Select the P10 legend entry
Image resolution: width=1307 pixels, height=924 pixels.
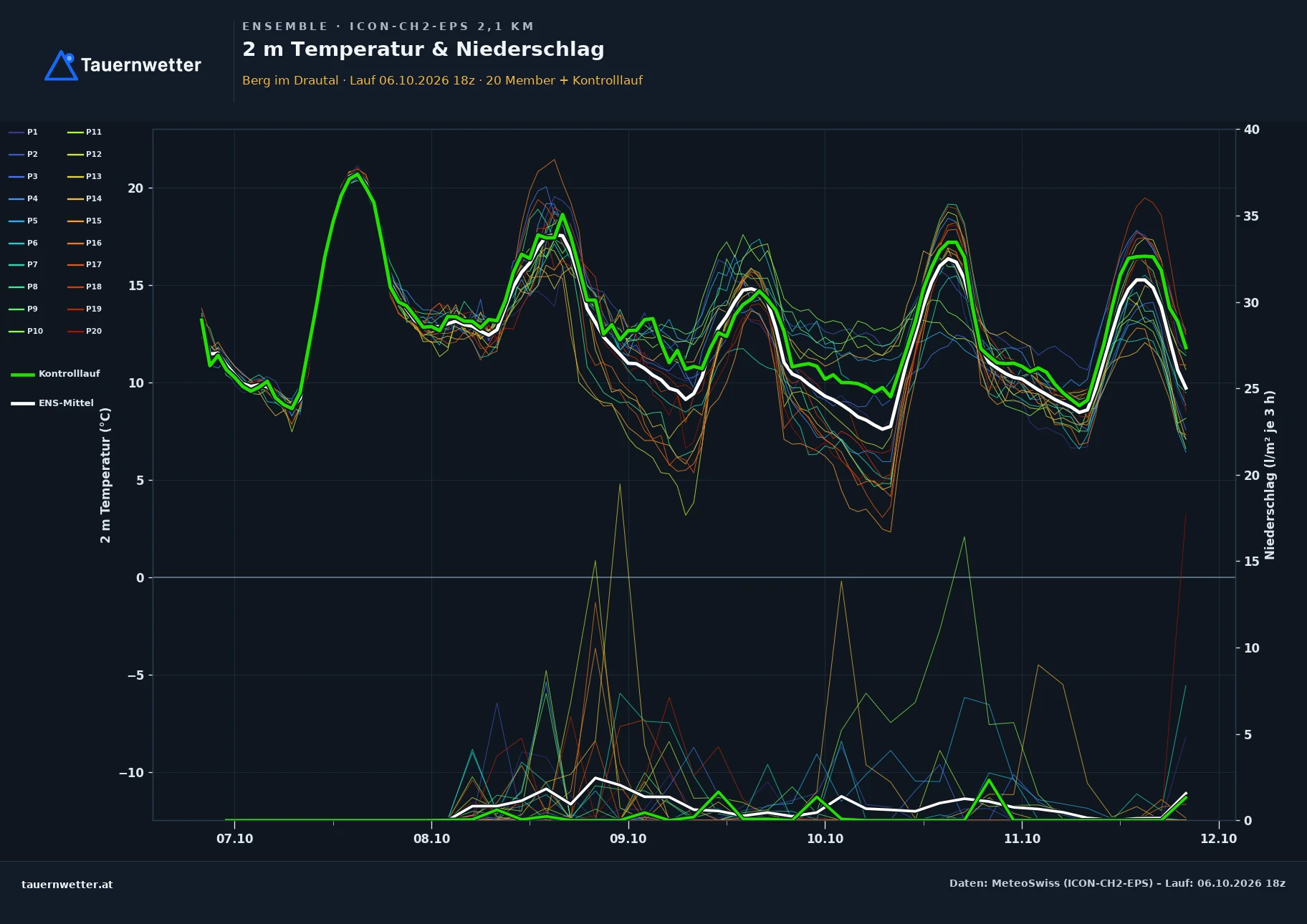pyautogui.click(x=27, y=331)
